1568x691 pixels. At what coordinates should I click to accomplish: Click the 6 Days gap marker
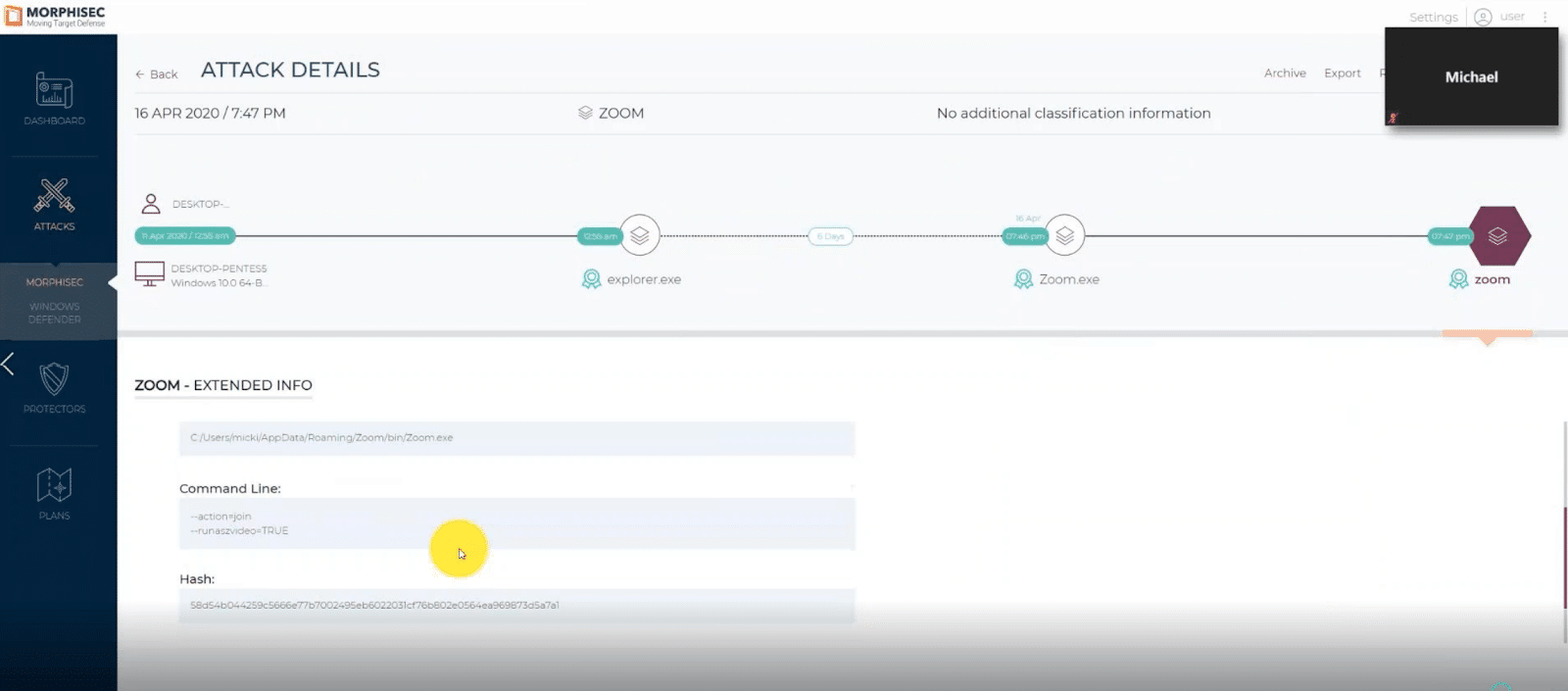pos(830,236)
